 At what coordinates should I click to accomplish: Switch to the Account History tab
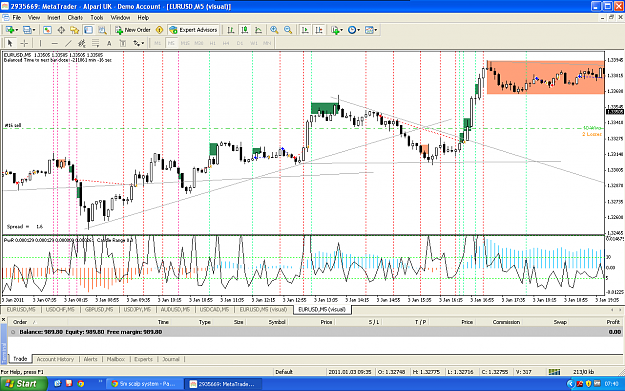click(x=55, y=359)
